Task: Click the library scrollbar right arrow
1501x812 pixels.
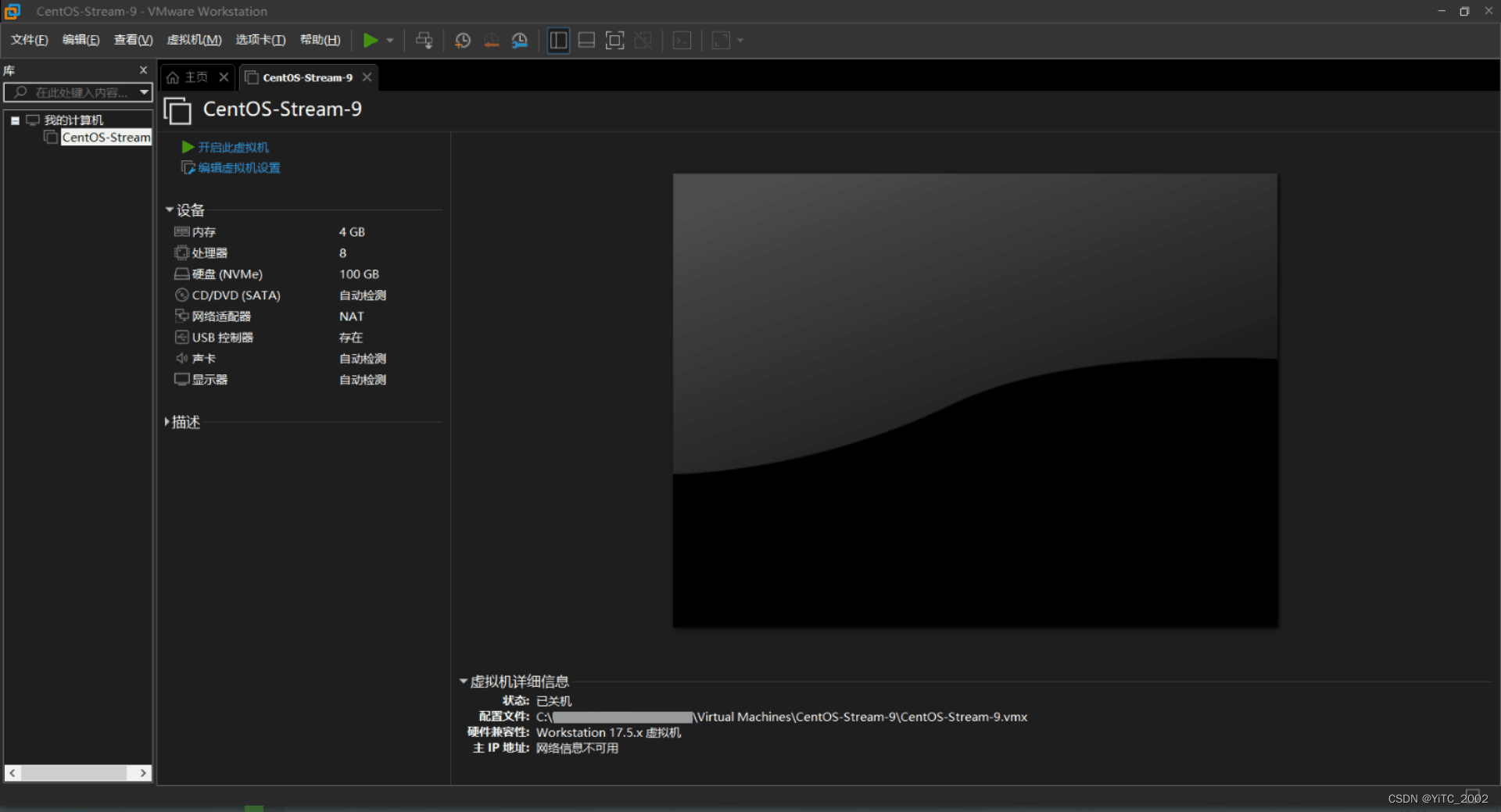Action: click(143, 773)
